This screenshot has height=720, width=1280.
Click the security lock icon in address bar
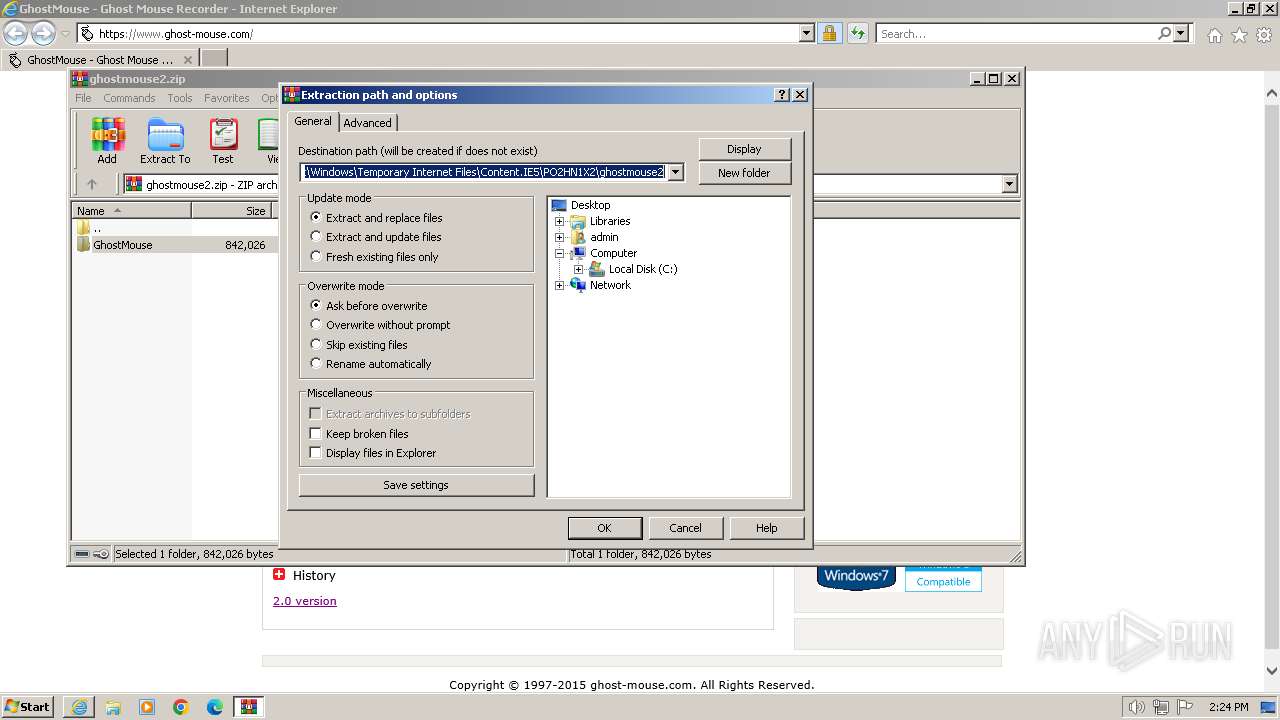click(829, 33)
